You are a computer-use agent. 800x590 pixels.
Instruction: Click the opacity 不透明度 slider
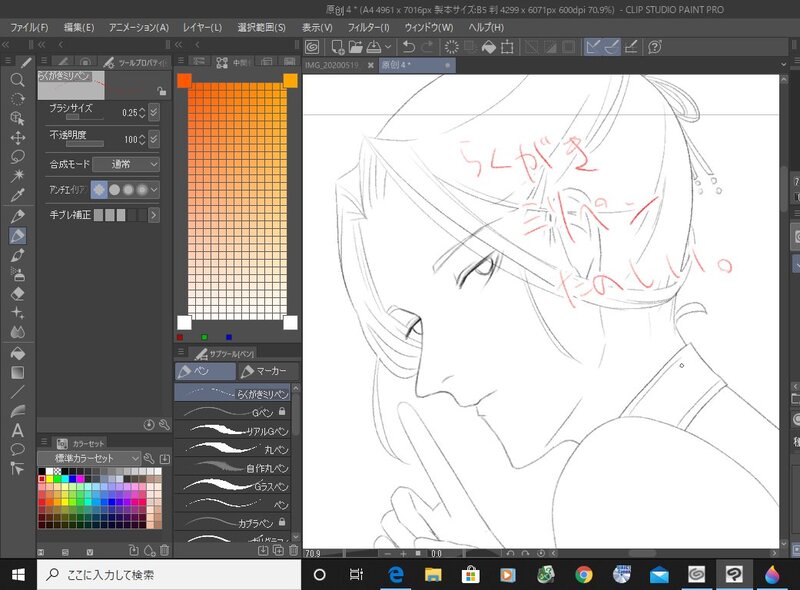(x=85, y=144)
